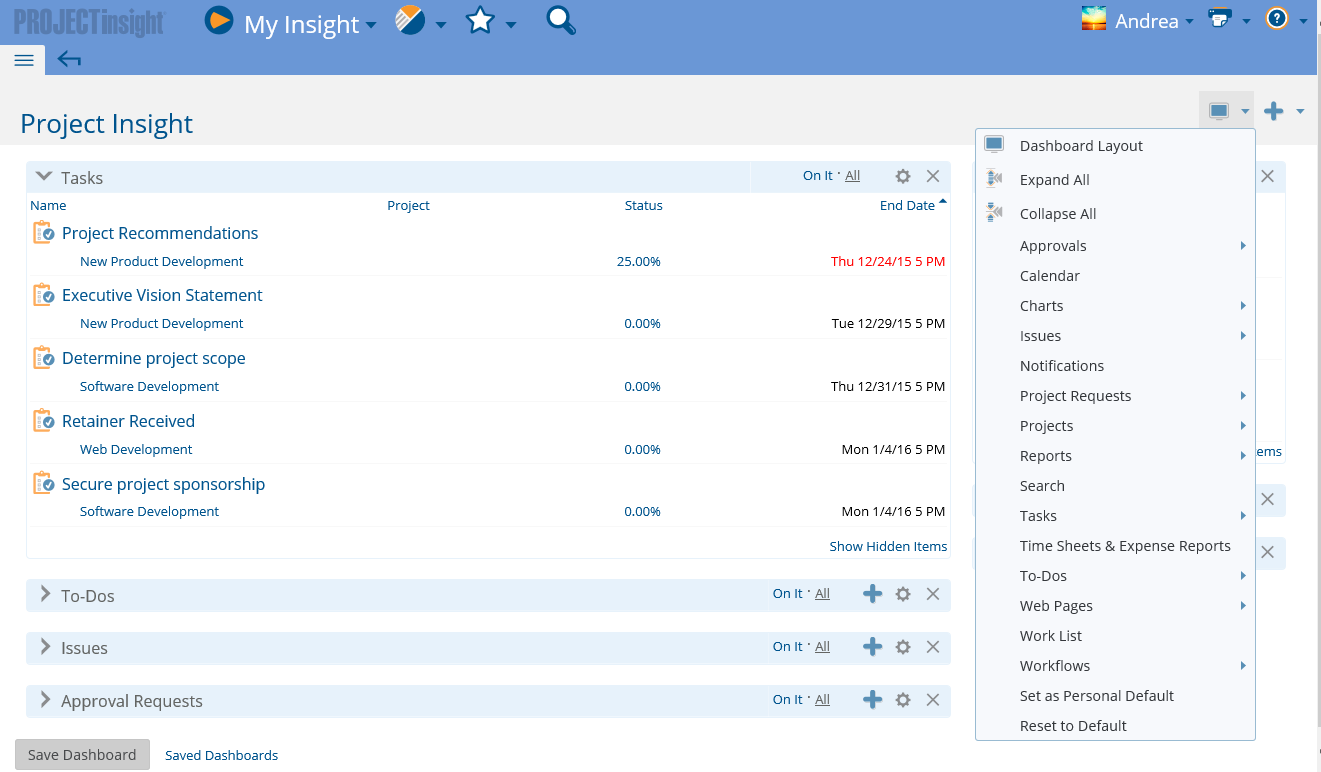Close the Tasks panel
1321x772 pixels.
(933, 176)
